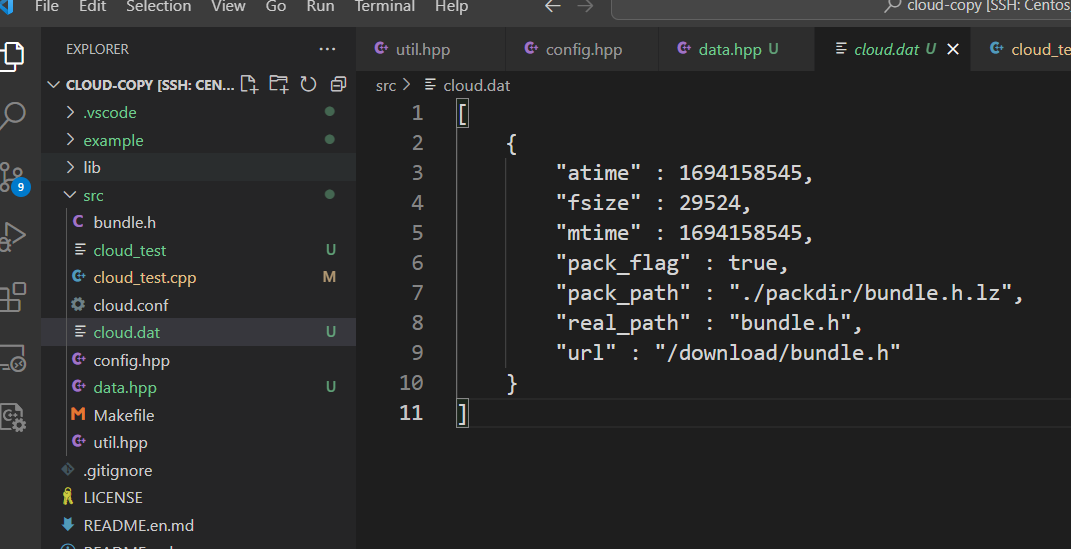Open the File menu
The width and height of the screenshot is (1071, 549).
(46, 7)
